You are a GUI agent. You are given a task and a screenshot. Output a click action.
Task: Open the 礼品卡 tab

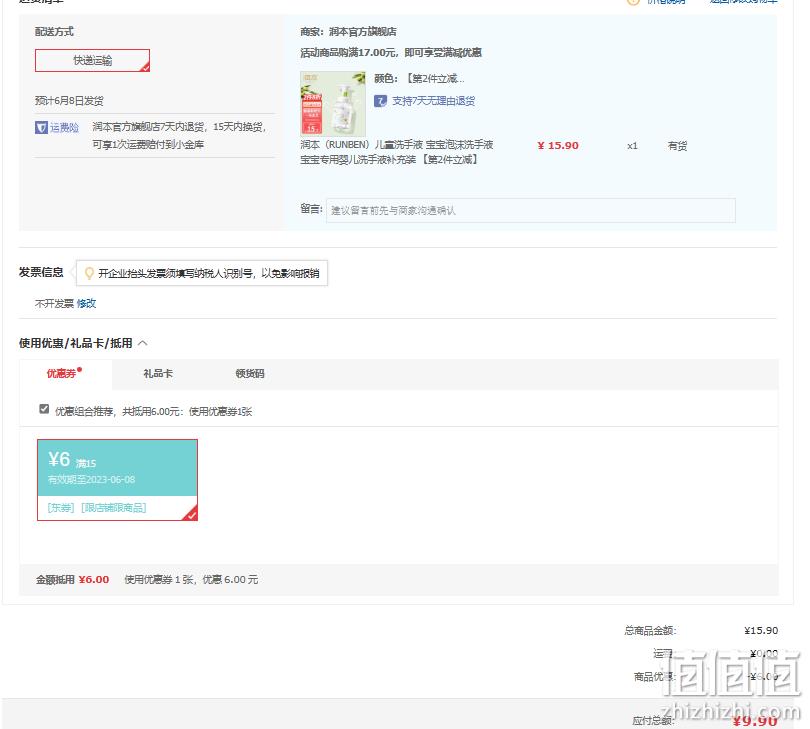pos(158,373)
